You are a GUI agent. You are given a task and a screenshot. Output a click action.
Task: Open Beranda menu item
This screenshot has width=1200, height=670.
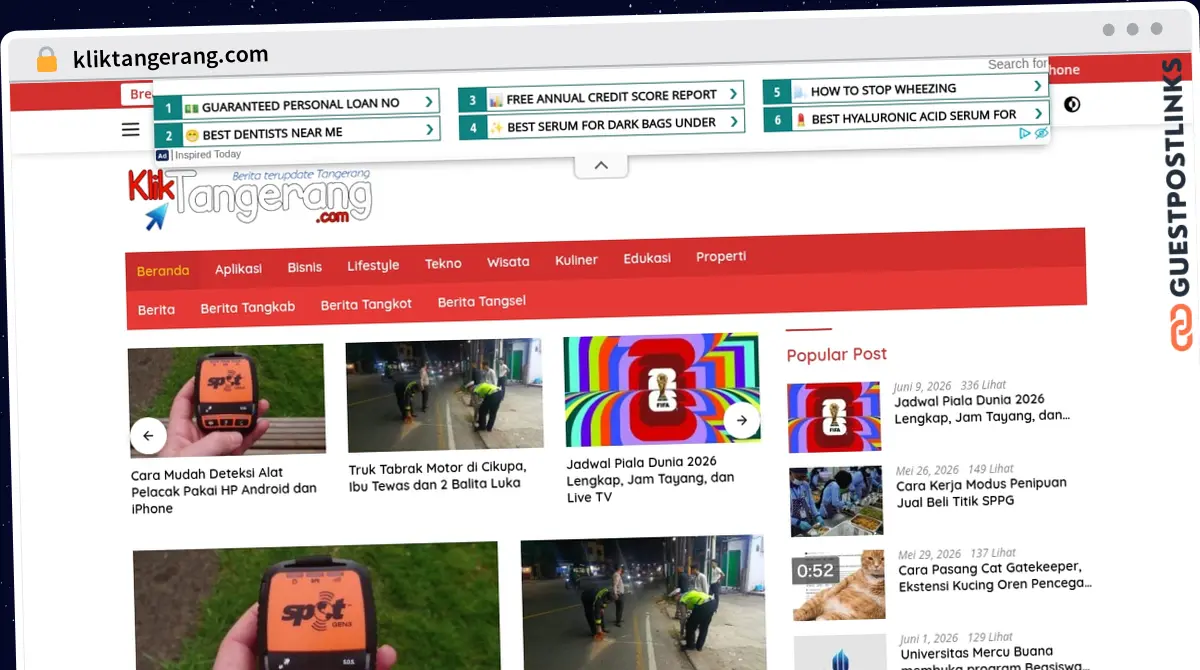click(x=163, y=271)
